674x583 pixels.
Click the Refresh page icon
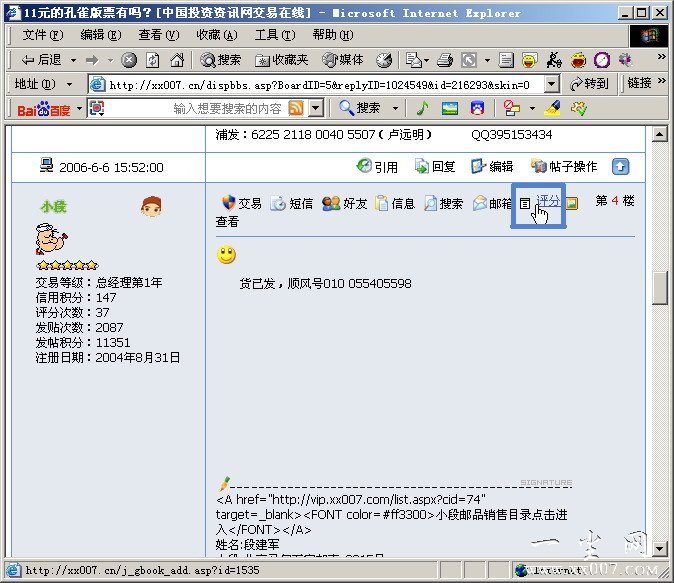(152, 60)
